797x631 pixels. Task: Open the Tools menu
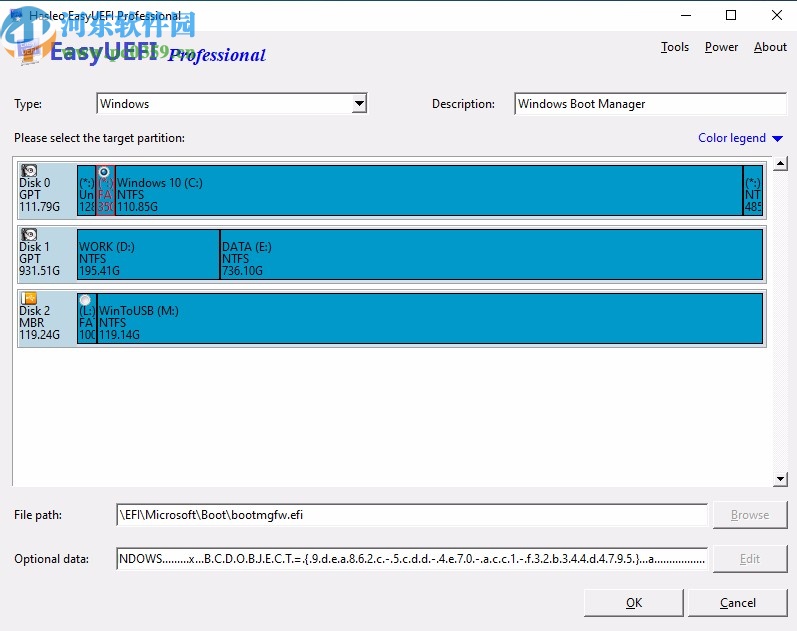[675, 47]
